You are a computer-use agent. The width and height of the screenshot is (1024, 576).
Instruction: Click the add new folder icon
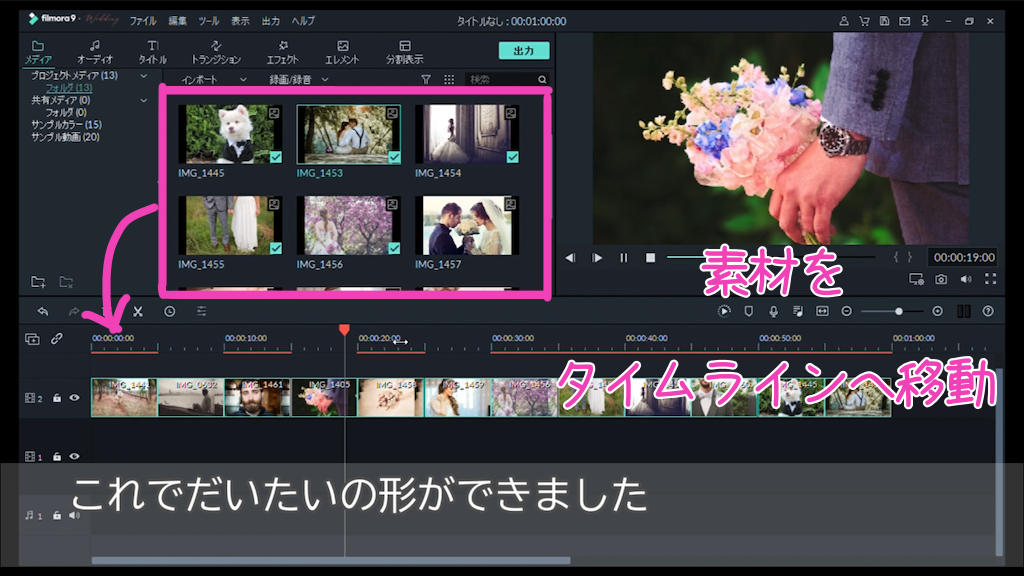[x=38, y=282]
